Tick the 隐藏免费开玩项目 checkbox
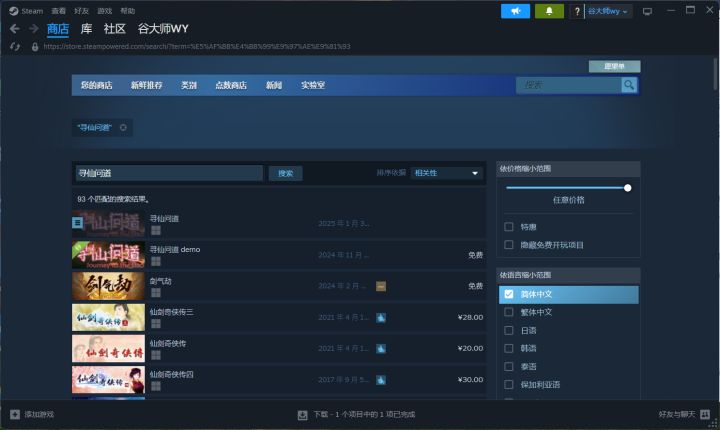The width and height of the screenshot is (720, 430). 509,244
